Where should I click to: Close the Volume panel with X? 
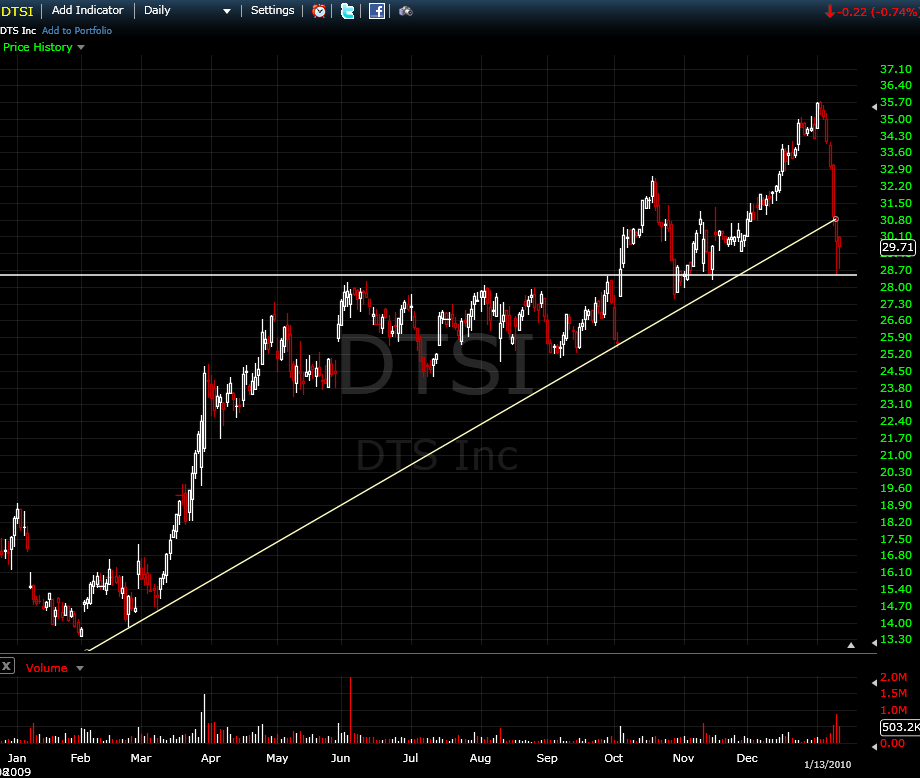(x=6, y=666)
